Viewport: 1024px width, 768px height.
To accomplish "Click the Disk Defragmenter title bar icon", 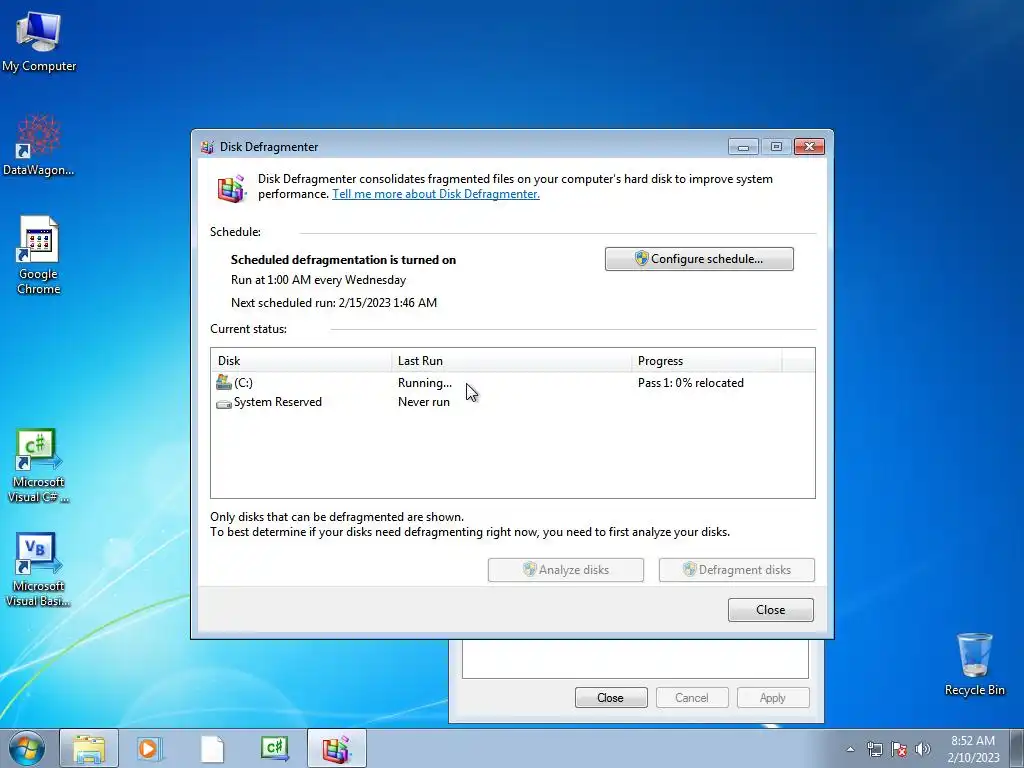I will point(208,147).
